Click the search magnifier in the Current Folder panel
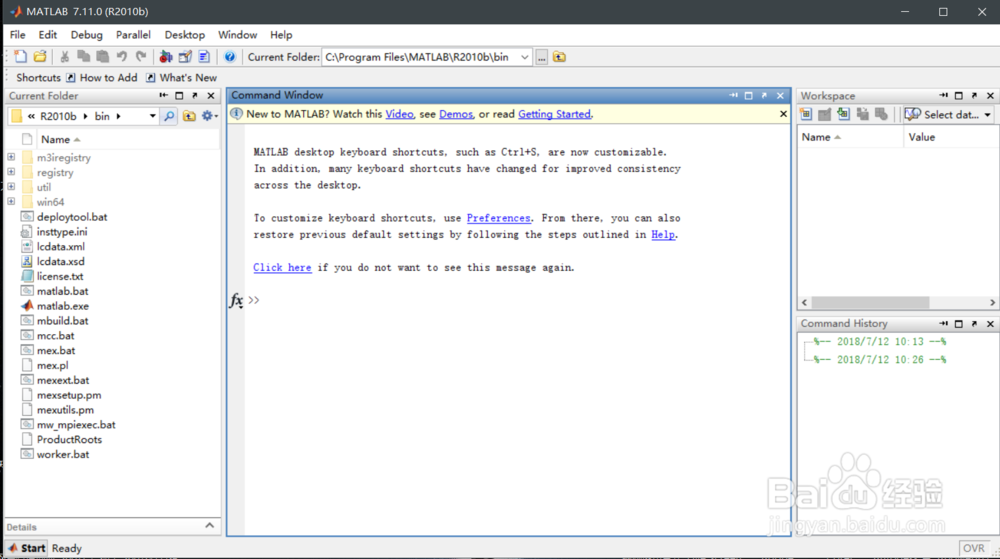1000x559 pixels. (x=169, y=116)
